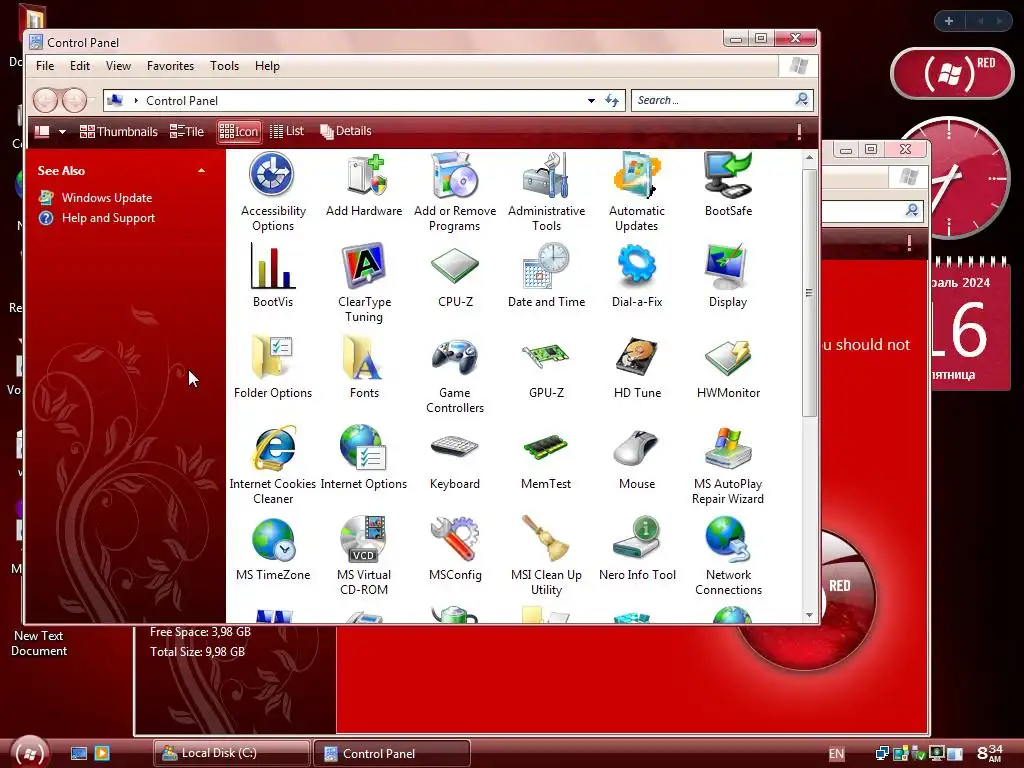1024x768 pixels.
Task: Open the Fonts folder icon
Action: point(364,357)
